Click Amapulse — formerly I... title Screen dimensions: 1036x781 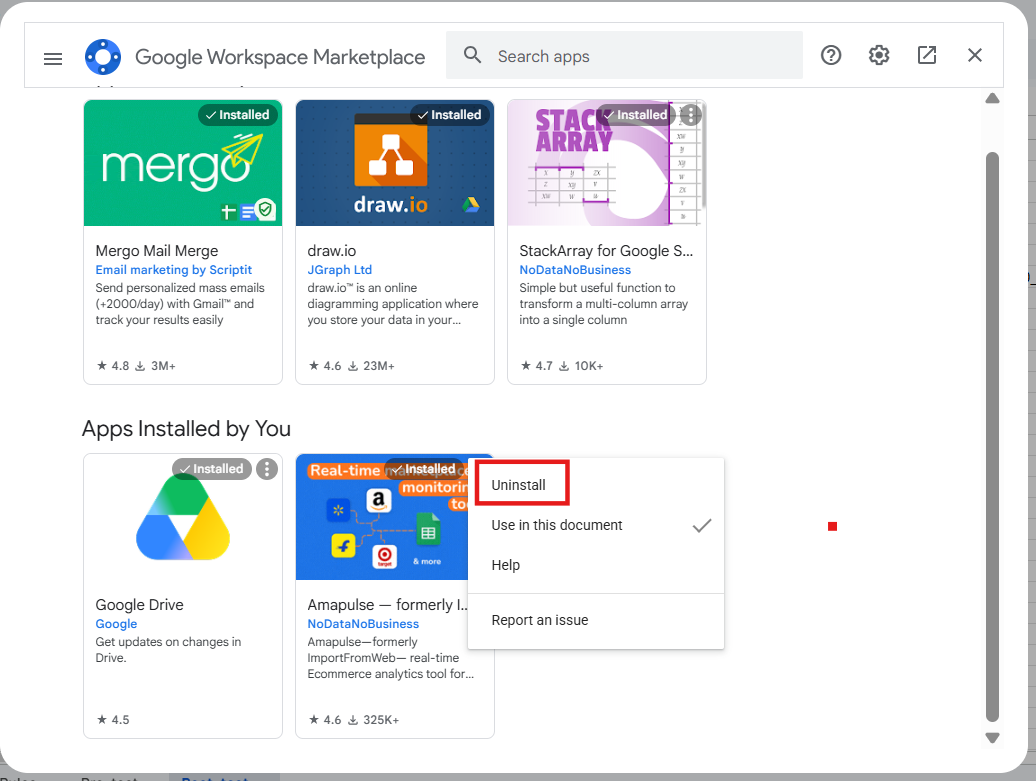click(387, 605)
